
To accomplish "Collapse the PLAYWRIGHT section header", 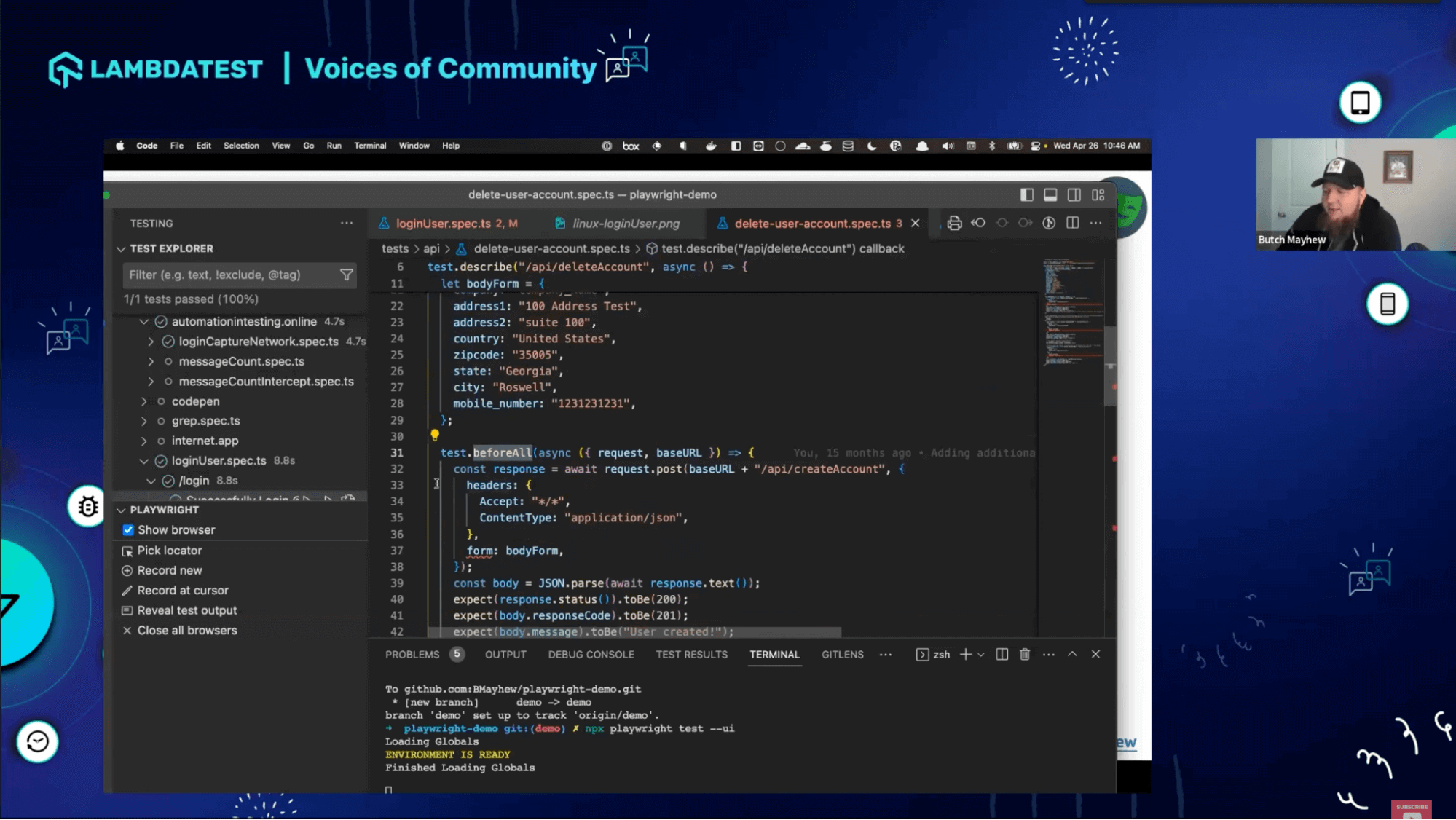I will (x=164, y=510).
